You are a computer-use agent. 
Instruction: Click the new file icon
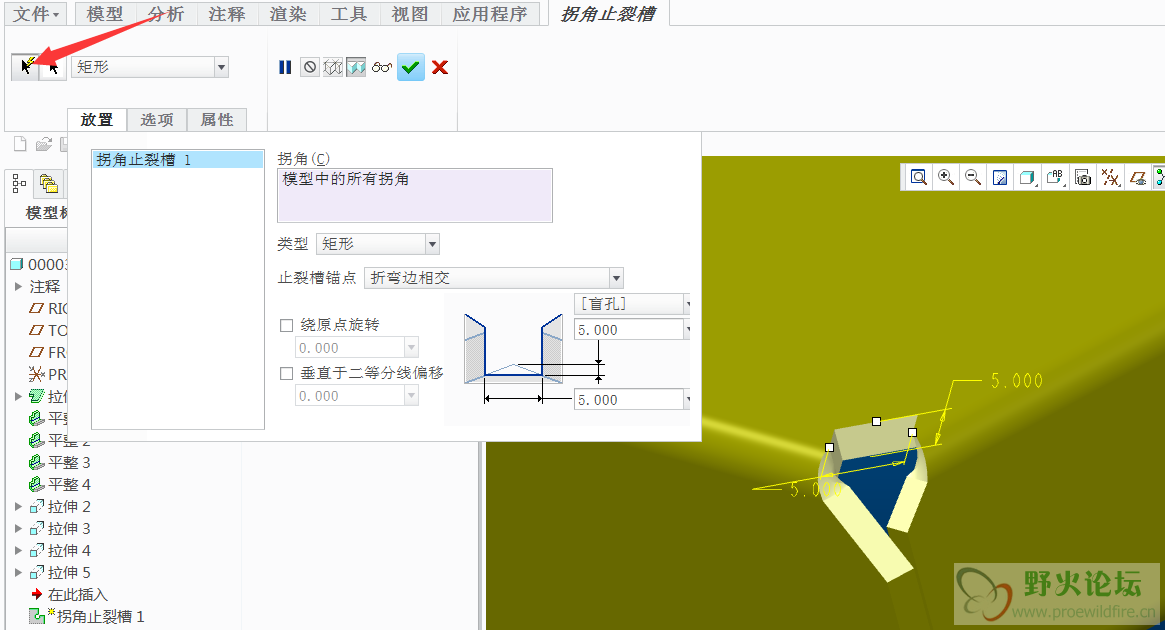pyautogui.click(x=20, y=144)
